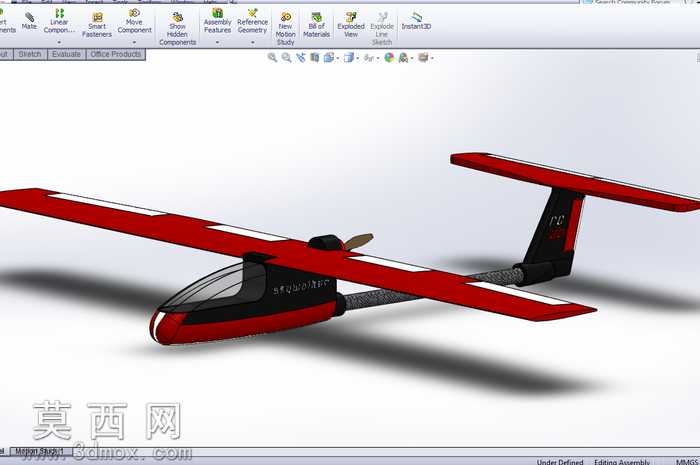The image size is (700, 465).
Task: Click the MMGS unit system status
Action: (687, 462)
